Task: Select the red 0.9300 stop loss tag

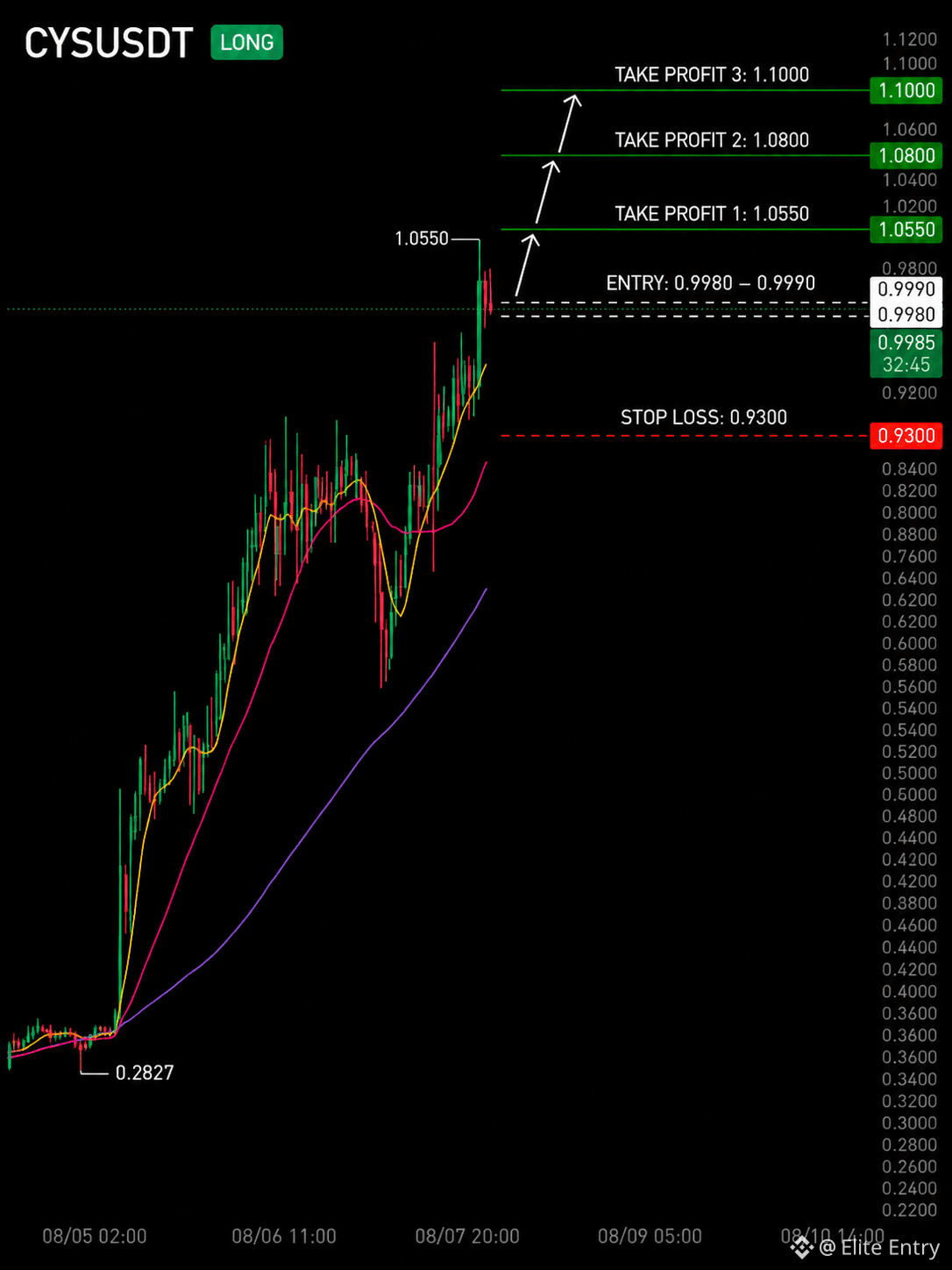Action: click(906, 436)
